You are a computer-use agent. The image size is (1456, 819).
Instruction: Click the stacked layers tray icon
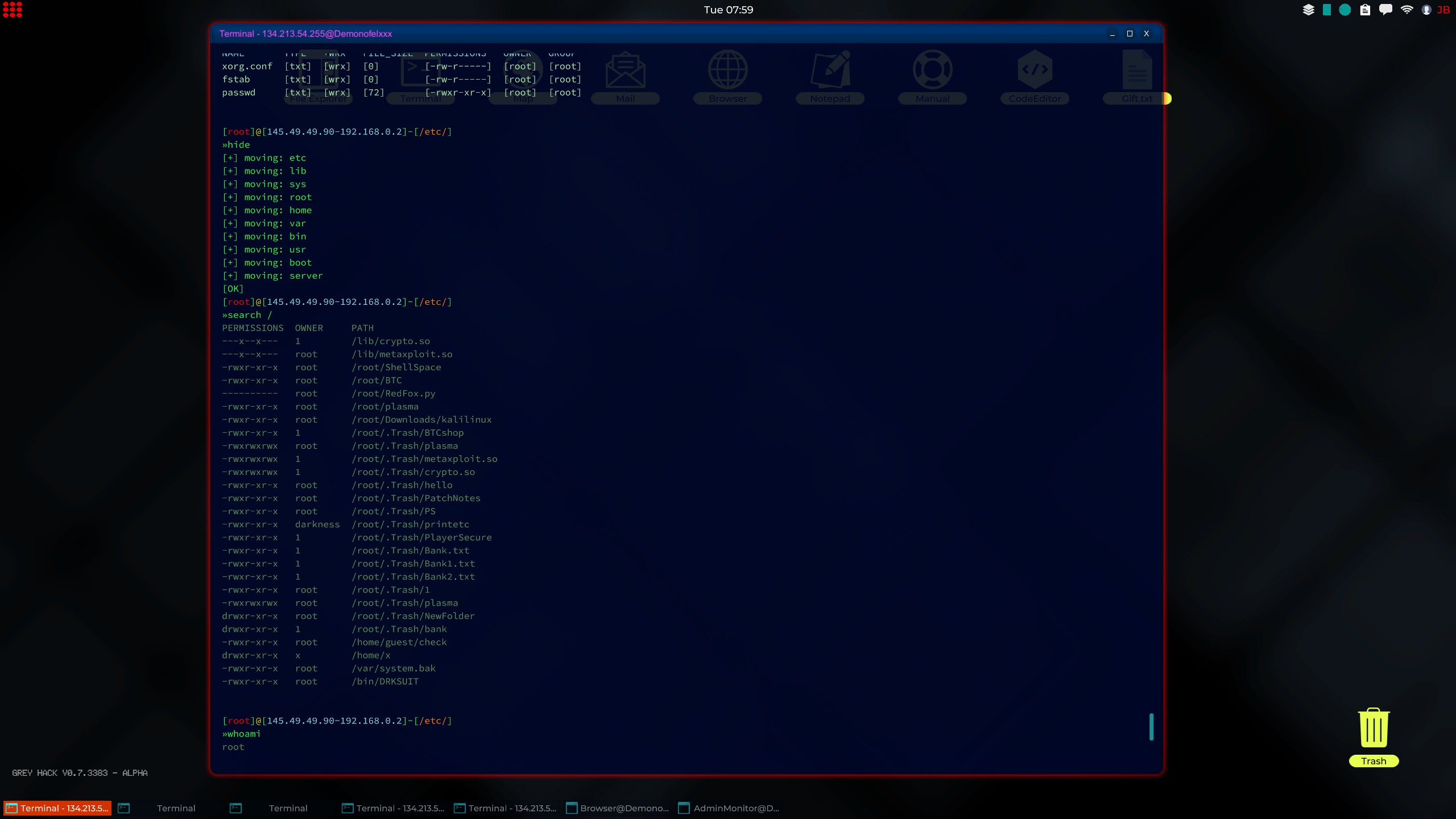[x=1308, y=10]
